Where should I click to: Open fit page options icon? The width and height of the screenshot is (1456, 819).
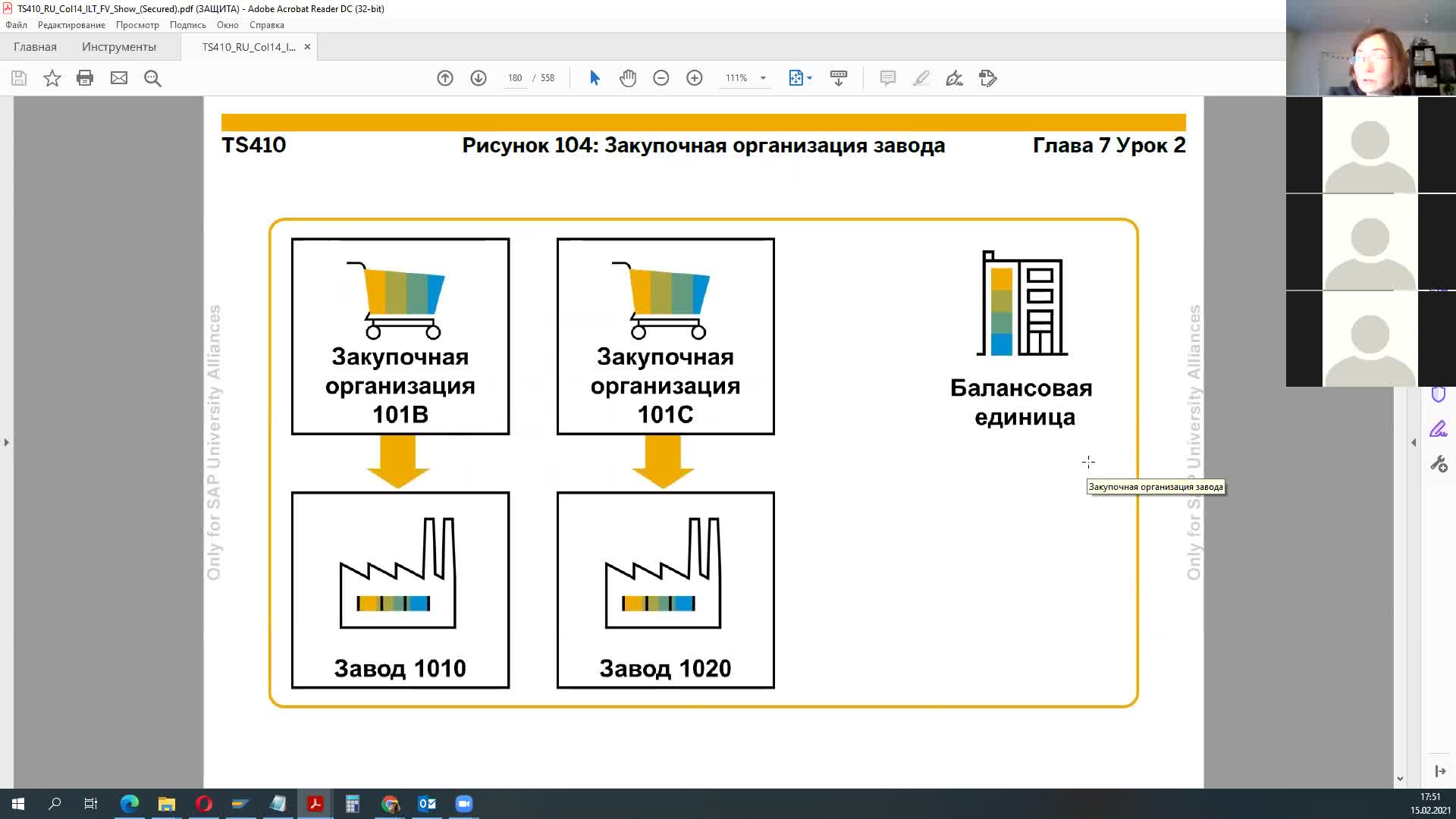pos(800,78)
